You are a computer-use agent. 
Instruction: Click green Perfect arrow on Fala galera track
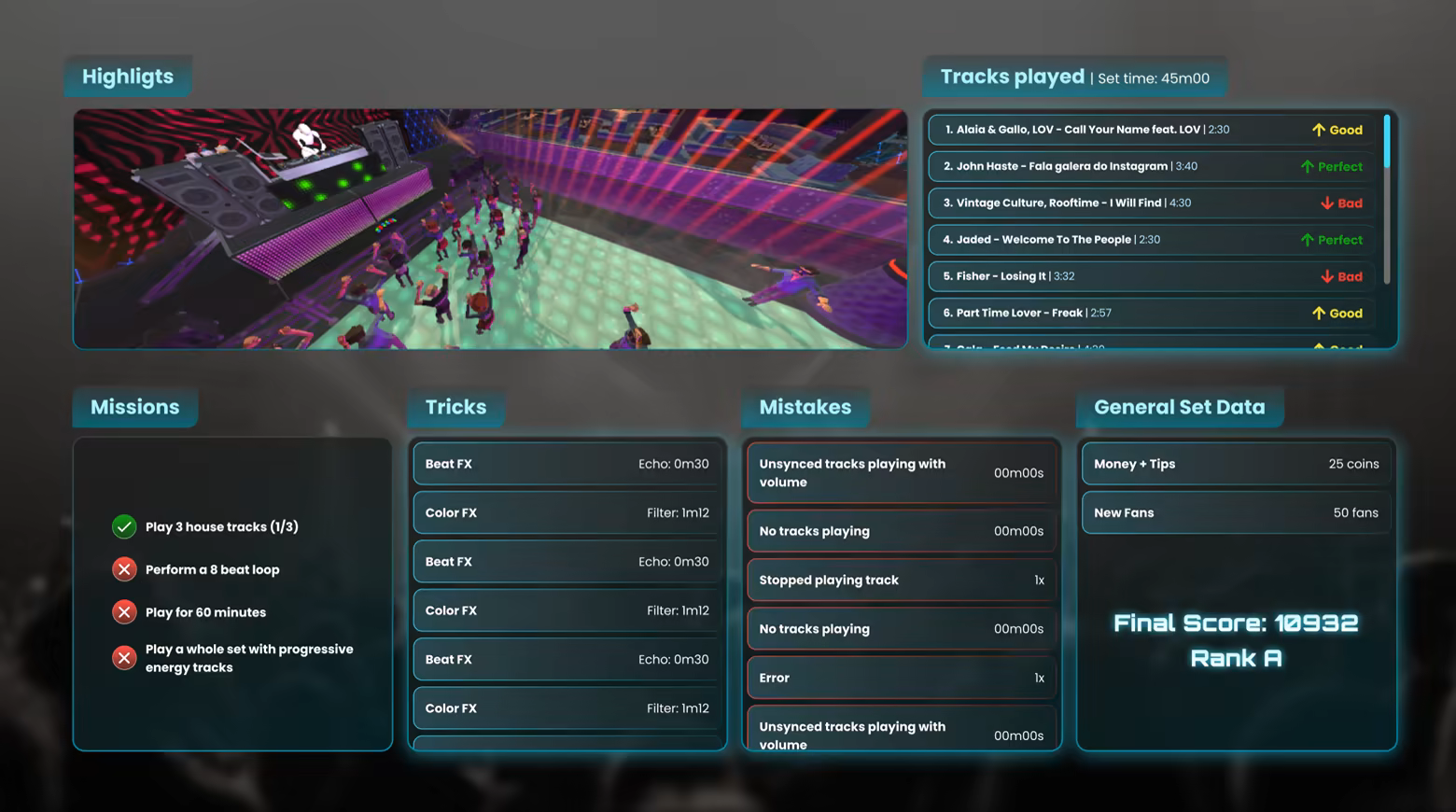point(1307,166)
